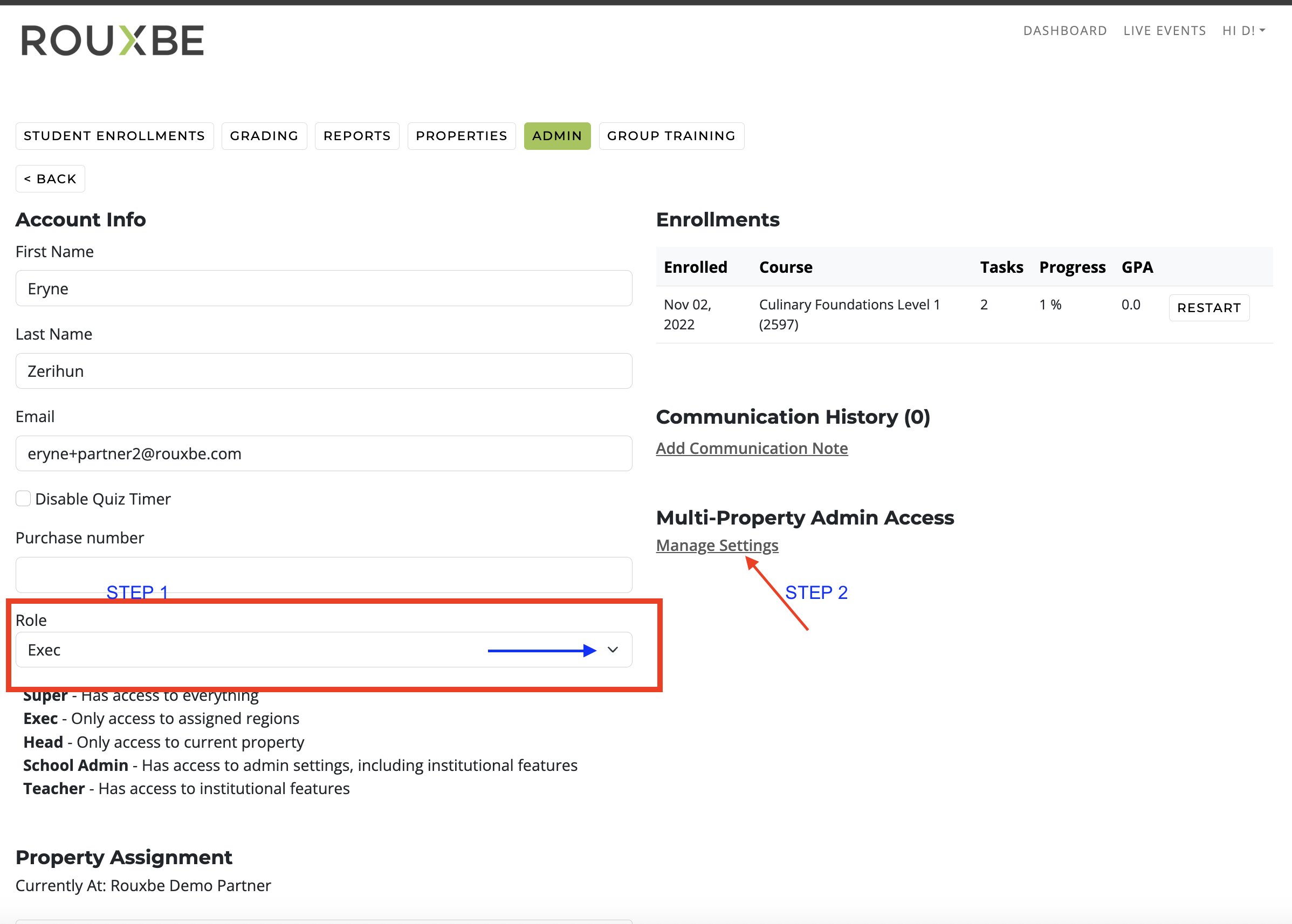Select the Enrollments heading
The image size is (1292, 924).
(x=718, y=219)
